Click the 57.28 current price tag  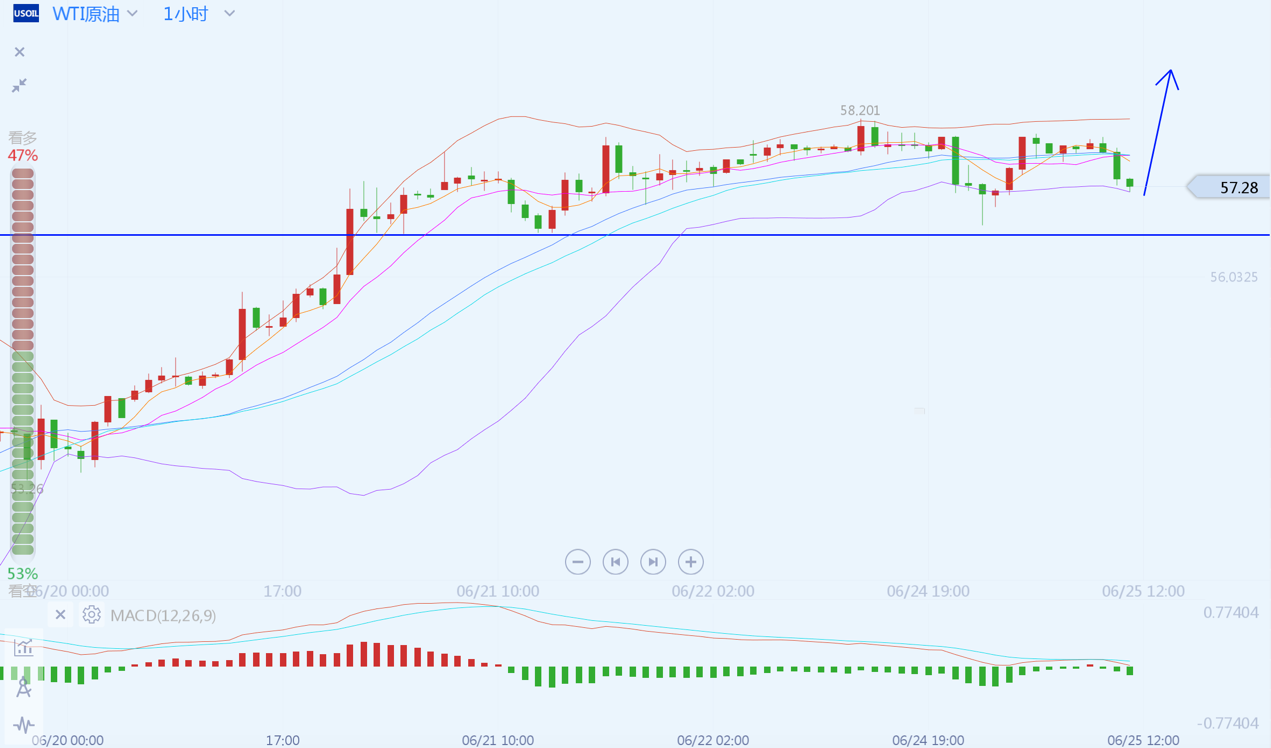click(1232, 187)
